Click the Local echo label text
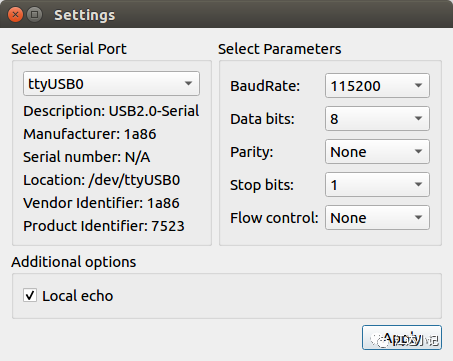Viewport: 453px width, 361px height. pos(78,296)
